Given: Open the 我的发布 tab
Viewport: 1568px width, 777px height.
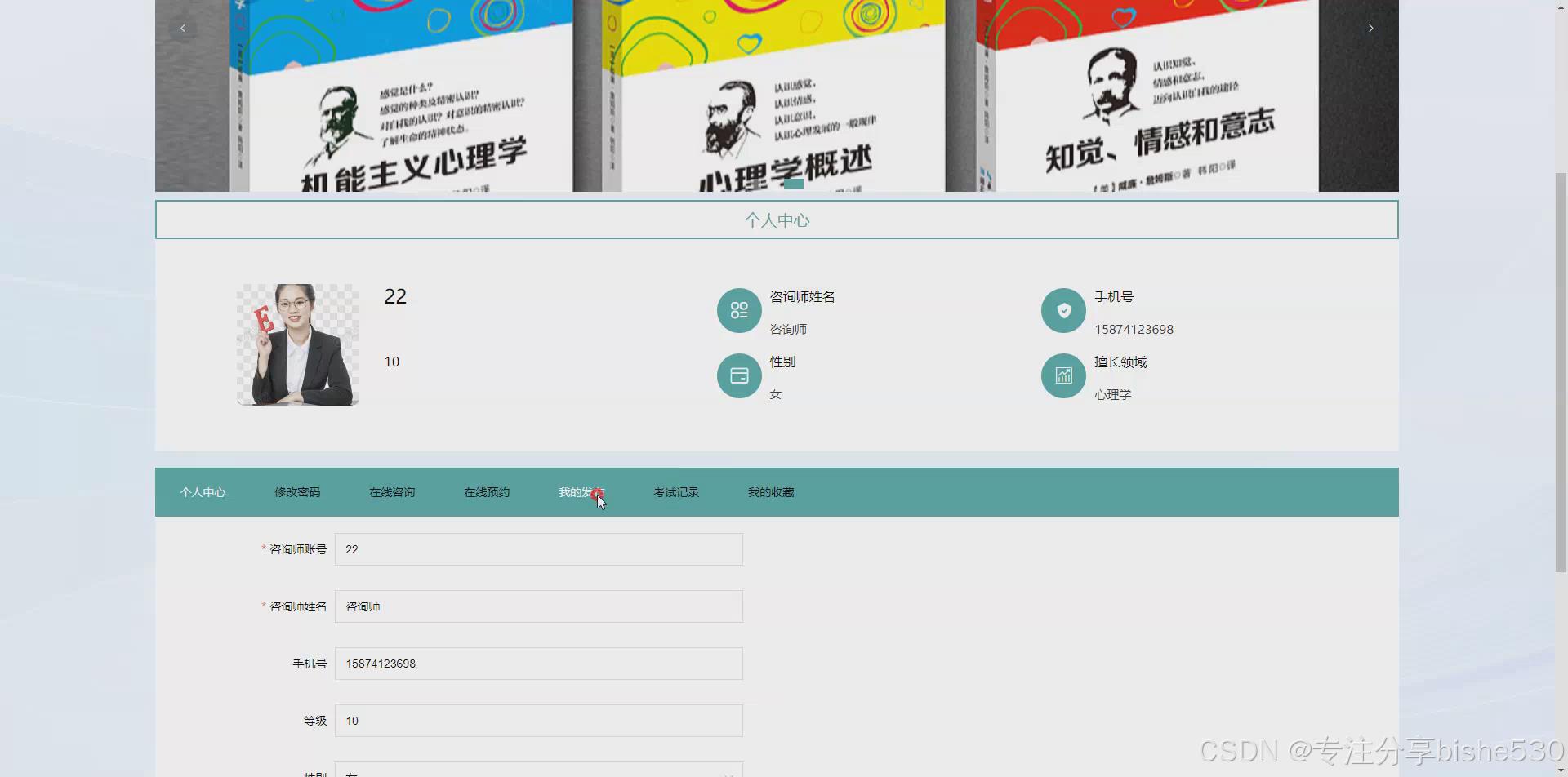Looking at the screenshot, I should pos(581,492).
